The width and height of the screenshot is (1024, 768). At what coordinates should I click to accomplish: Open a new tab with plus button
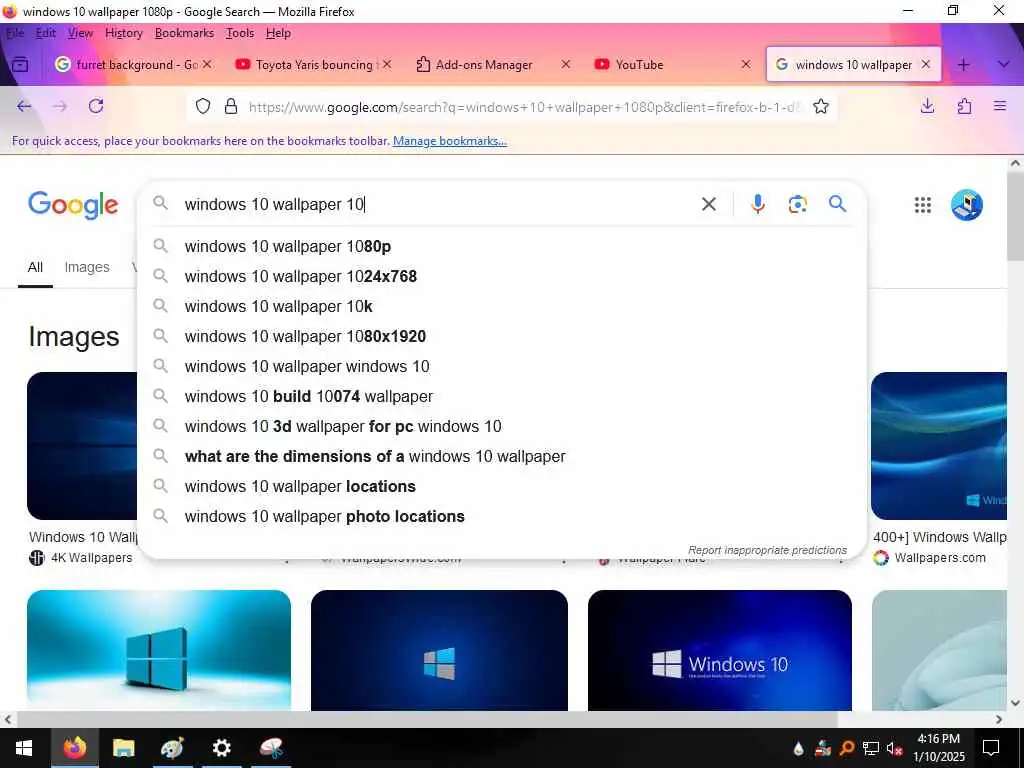click(963, 65)
